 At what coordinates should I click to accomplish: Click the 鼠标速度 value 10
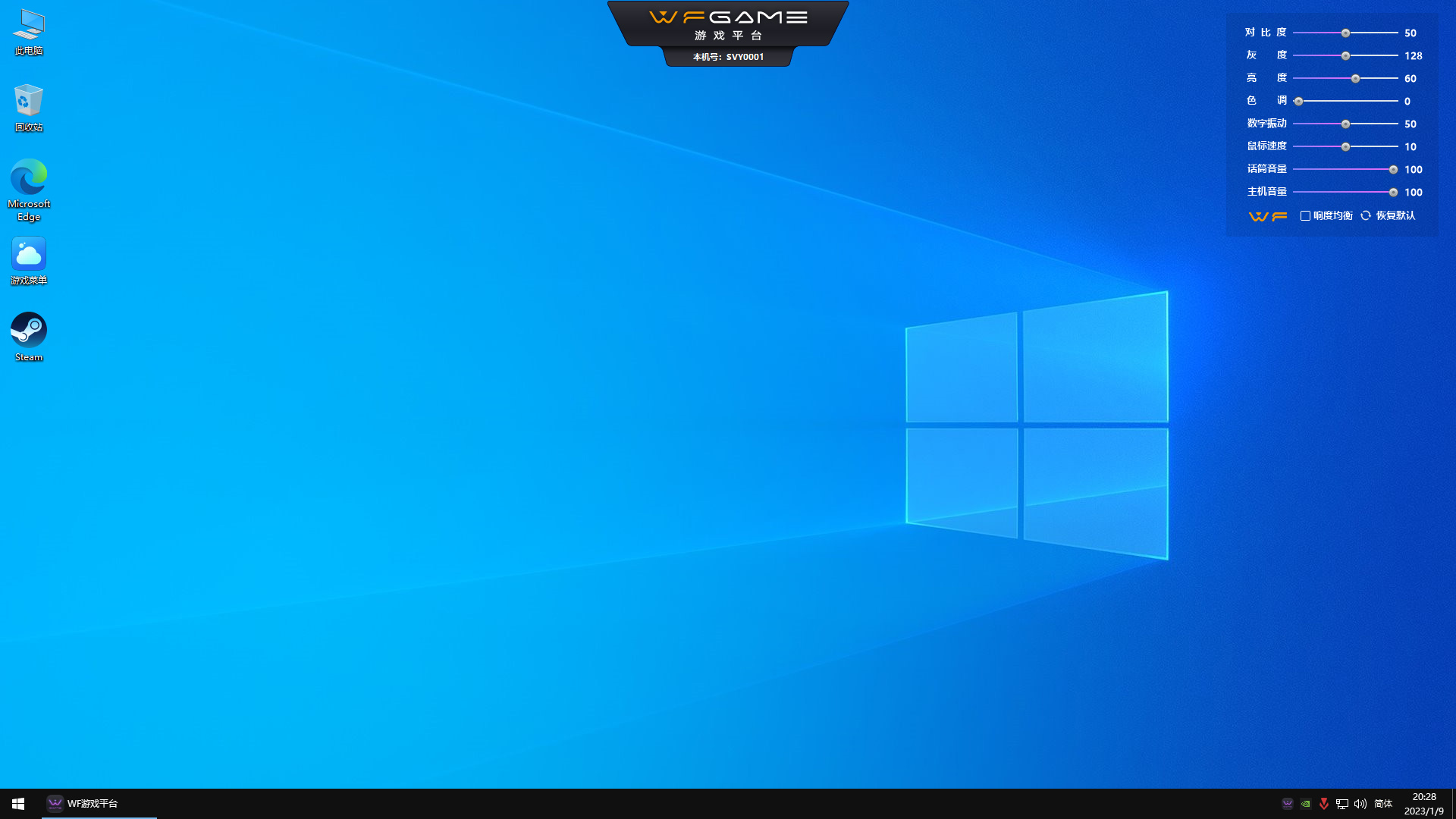[1410, 147]
